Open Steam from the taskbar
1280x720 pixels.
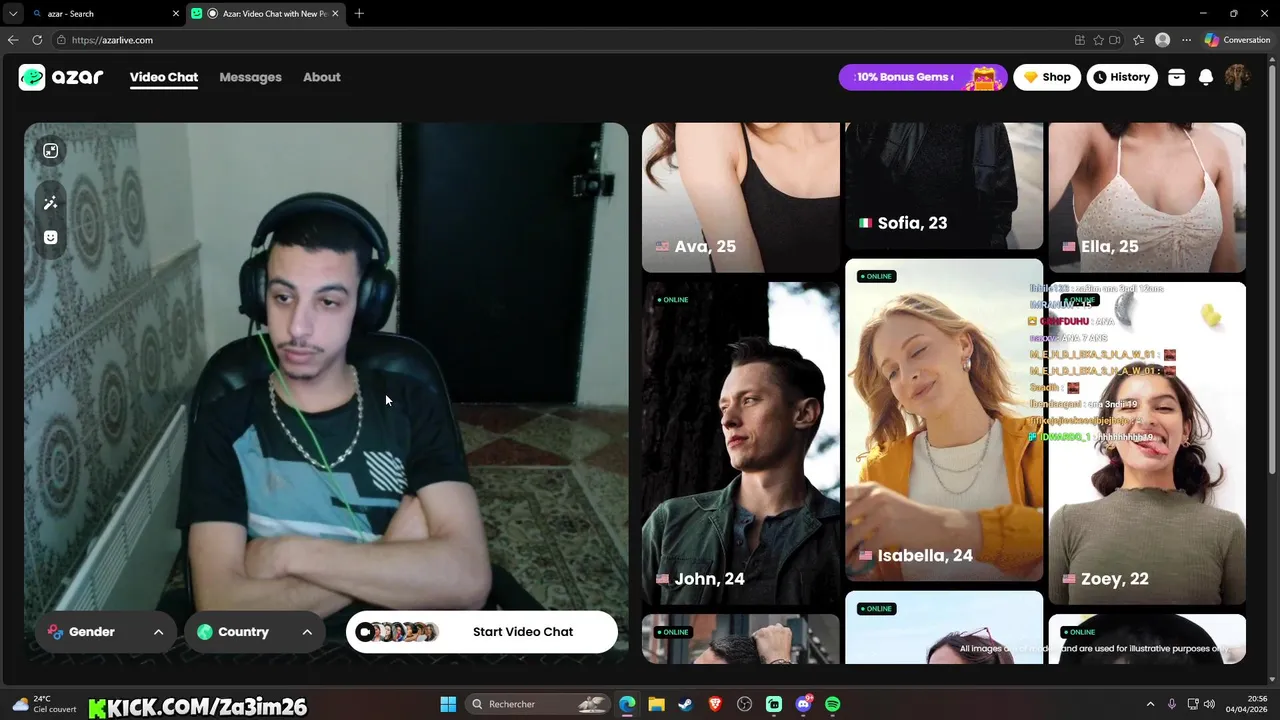(685, 704)
